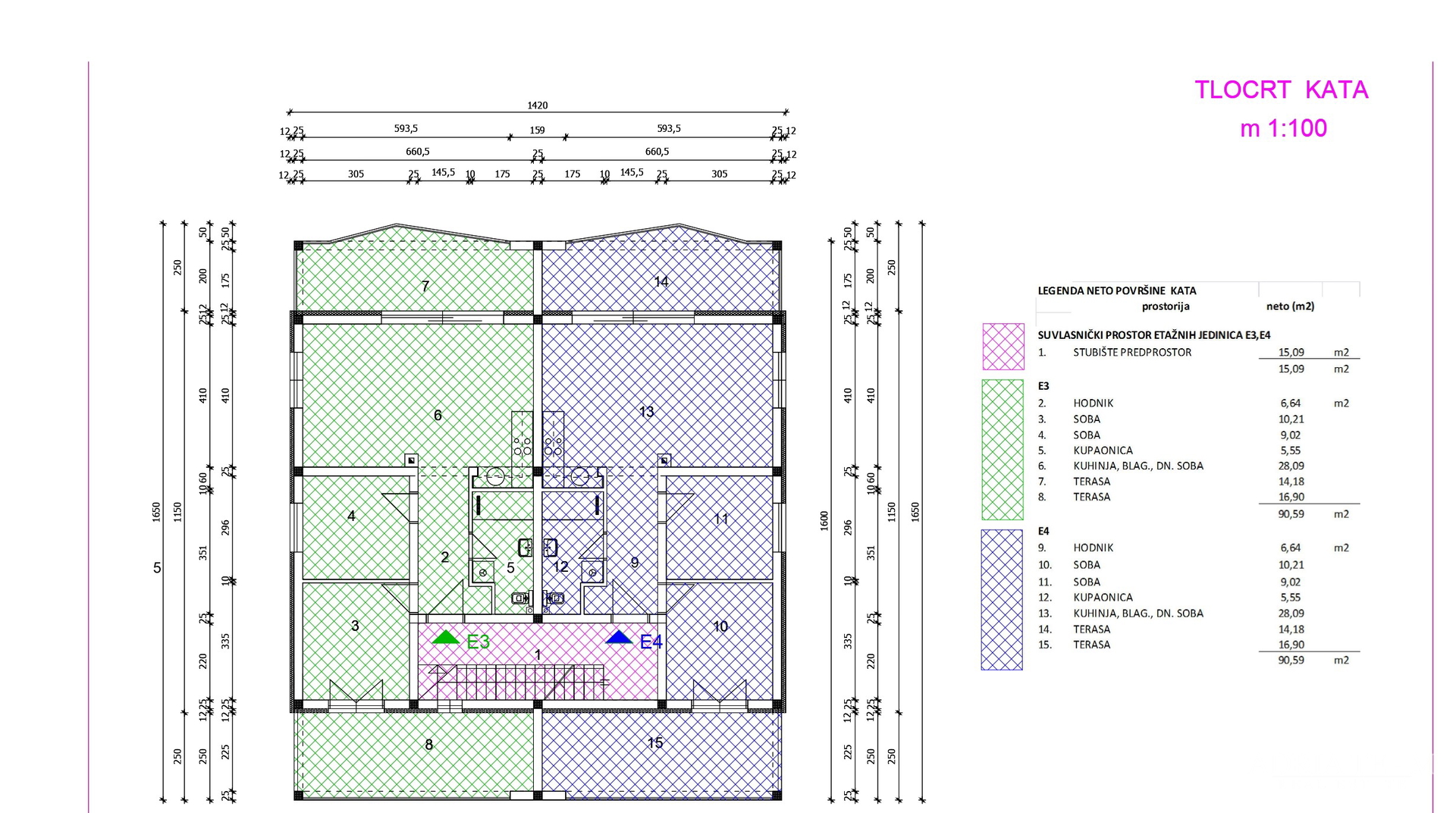Click the 1420 overall width dimension
Screen dimensions: 1456x813
537,105
